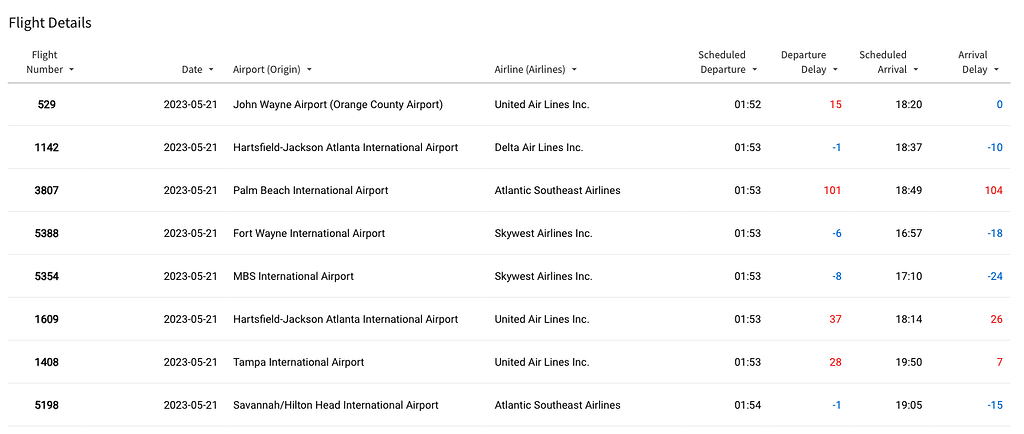
Task: Expand the Departure Delay column dropdown arrow
Action: pyautogui.click(x=835, y=70)
